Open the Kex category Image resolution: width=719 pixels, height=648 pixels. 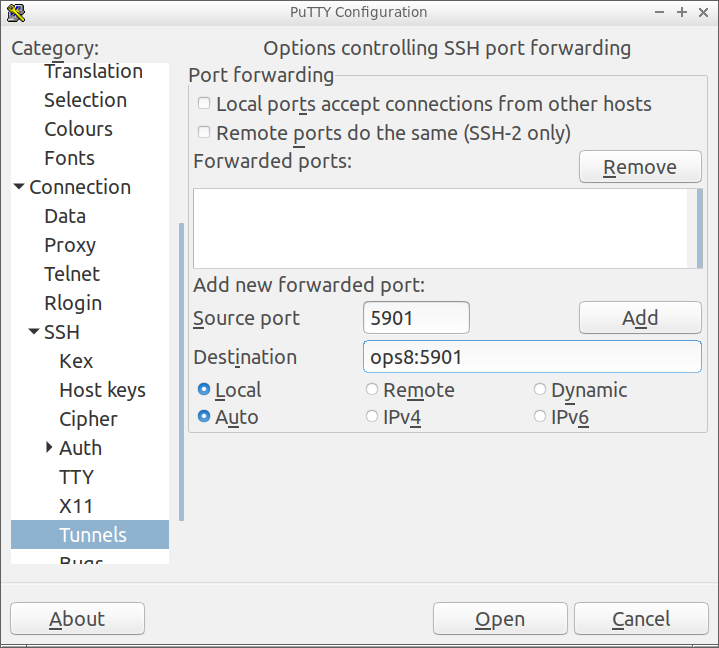(x=76, y=361)
